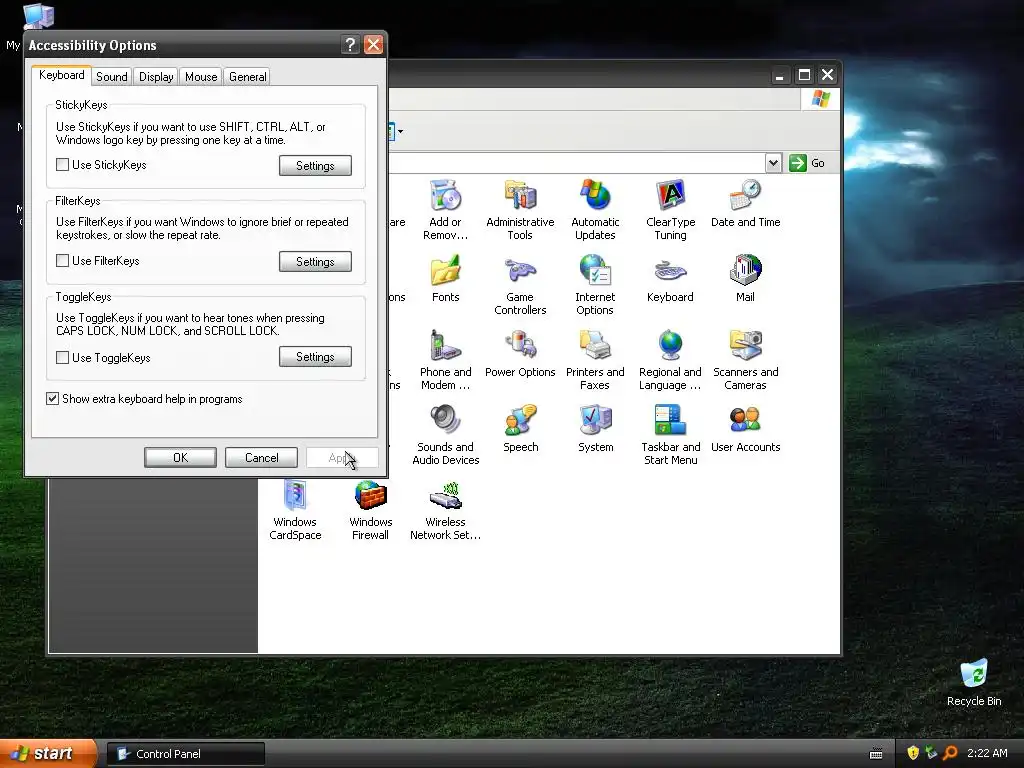Click the Start button
This screenshot has height=768, width=1024.
(x=48, y=753)
